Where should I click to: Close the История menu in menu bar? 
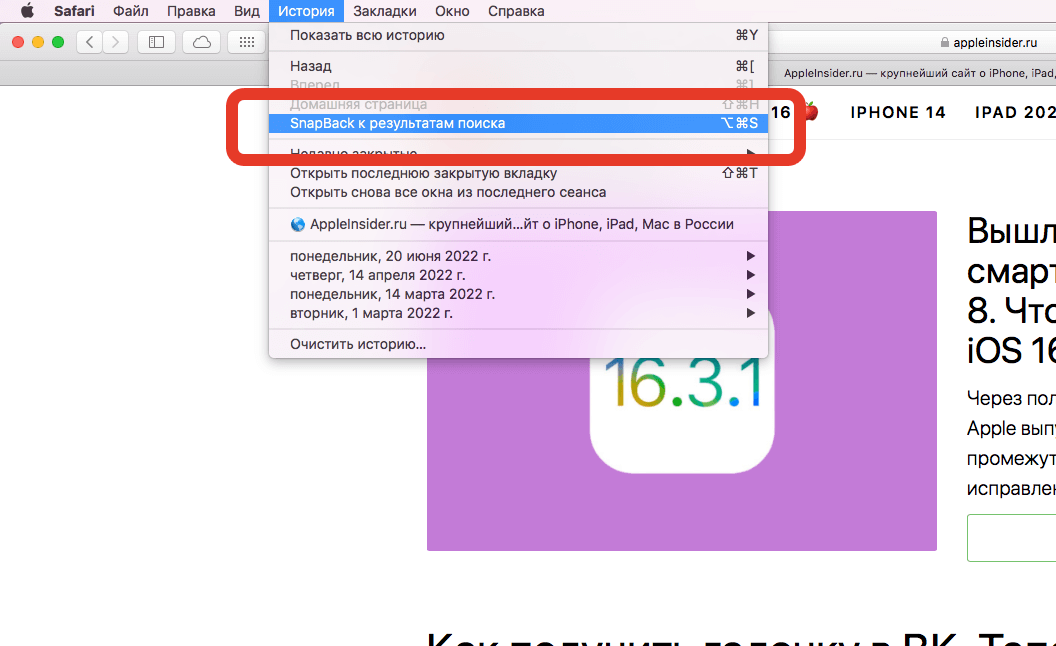point(306,11)
